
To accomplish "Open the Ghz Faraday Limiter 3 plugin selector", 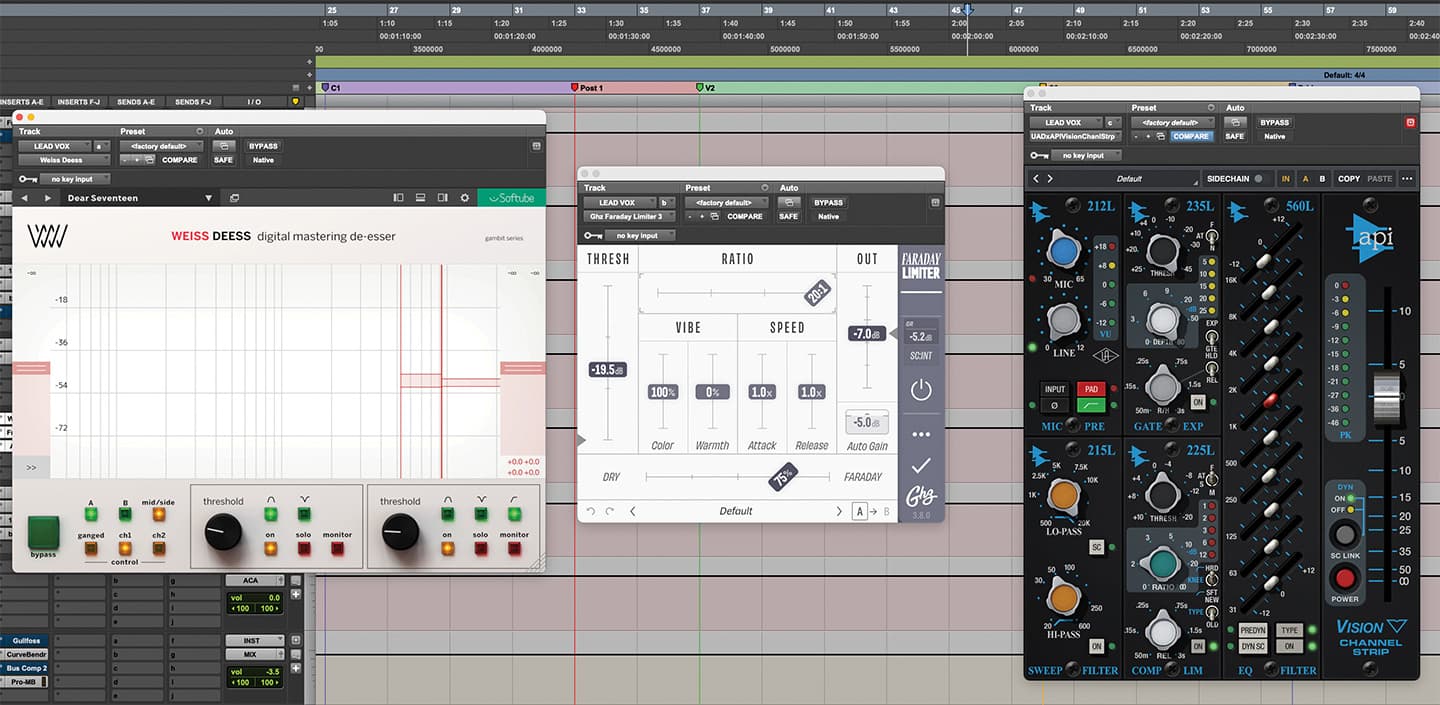I will (x=629, y=216).
